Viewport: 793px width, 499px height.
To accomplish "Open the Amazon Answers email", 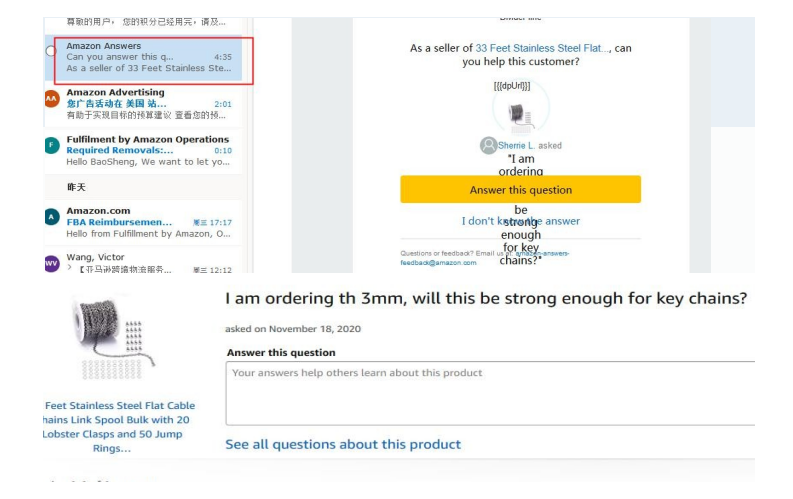I will point(148,57).
